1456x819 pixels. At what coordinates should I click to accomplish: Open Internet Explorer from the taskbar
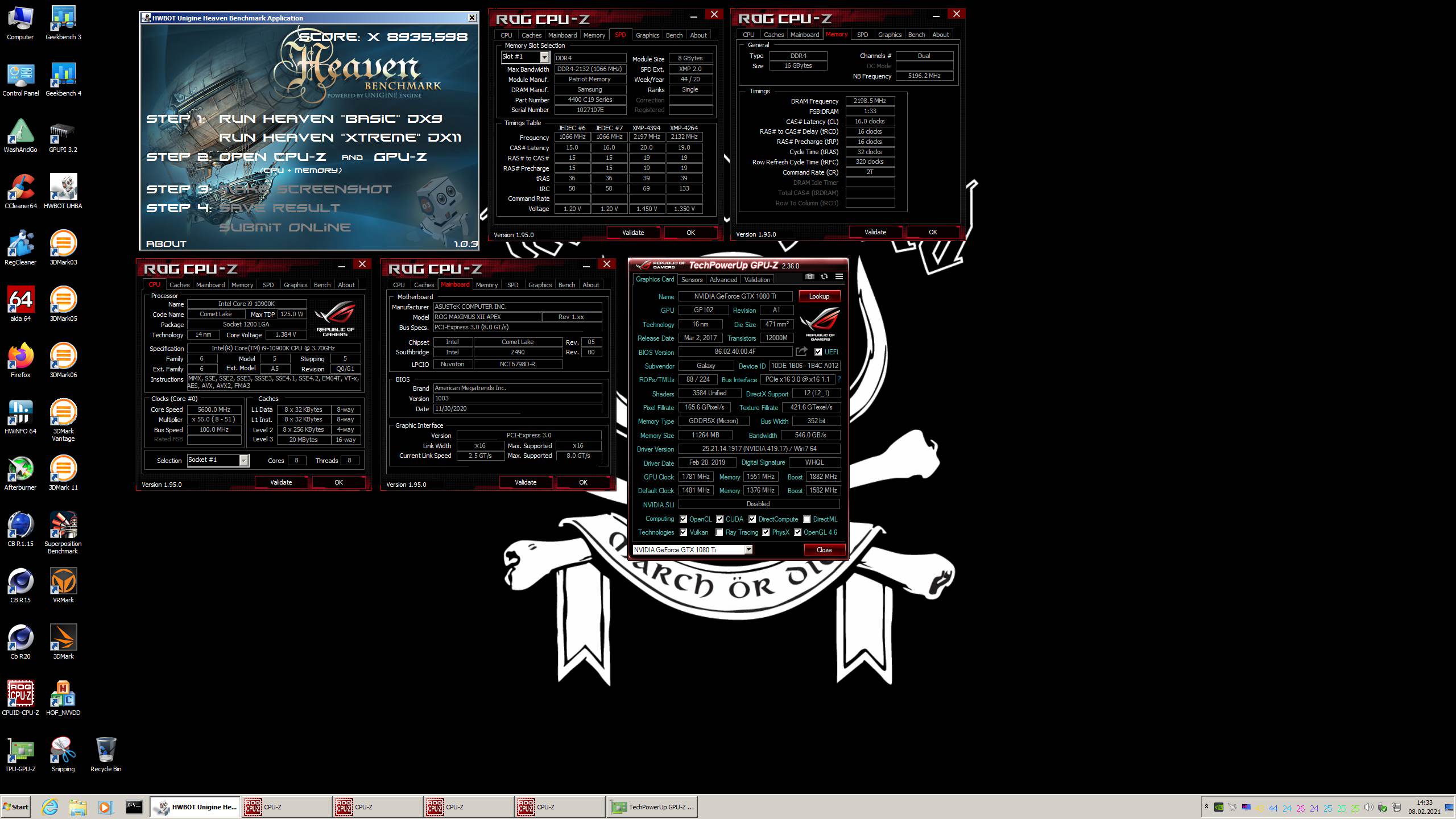(x=50, y=806)
